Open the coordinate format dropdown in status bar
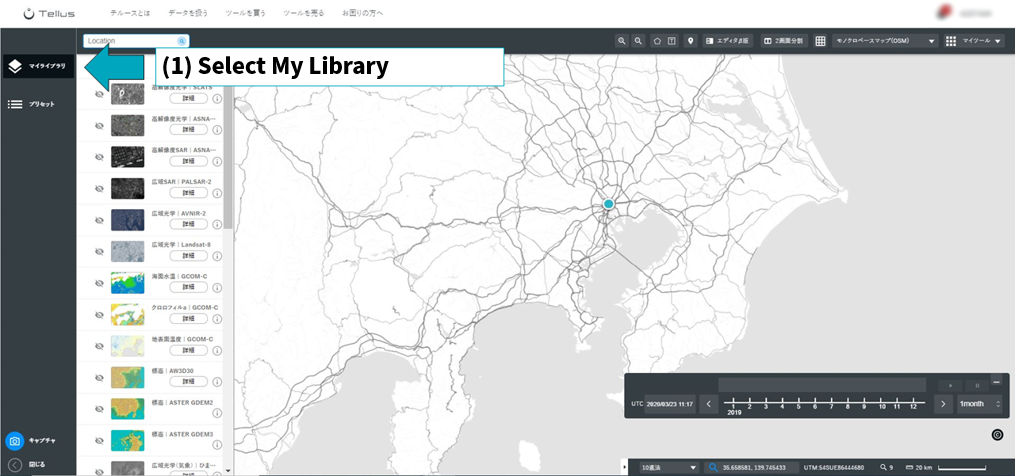Screen dimensions: 1015x476 click(x=669, y=467)
